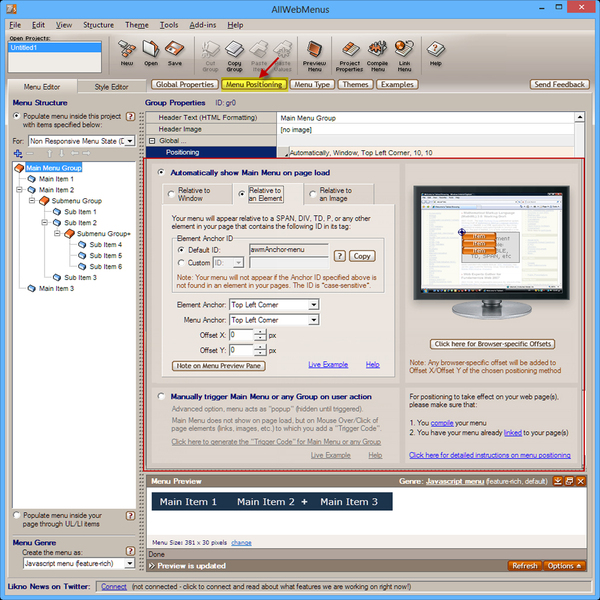This screenshot has width=600, height=600.
Task: Open the Structure menu
Action: point(98,25)
